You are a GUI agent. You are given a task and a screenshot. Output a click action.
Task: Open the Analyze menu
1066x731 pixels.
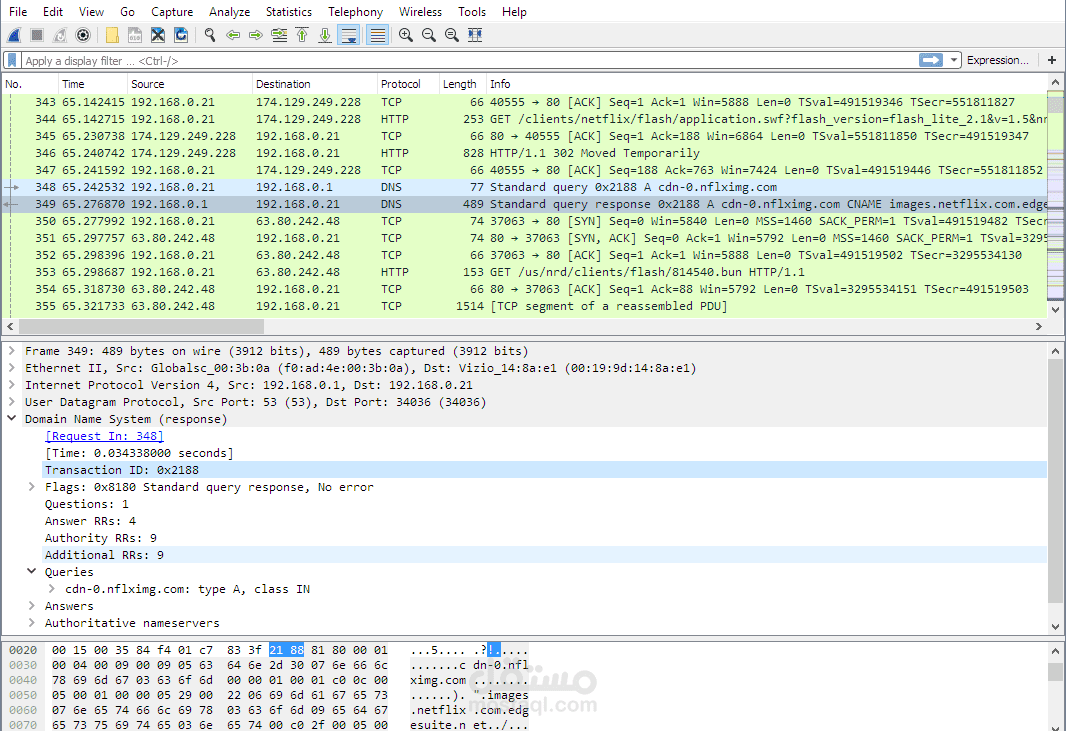[230, 12]
